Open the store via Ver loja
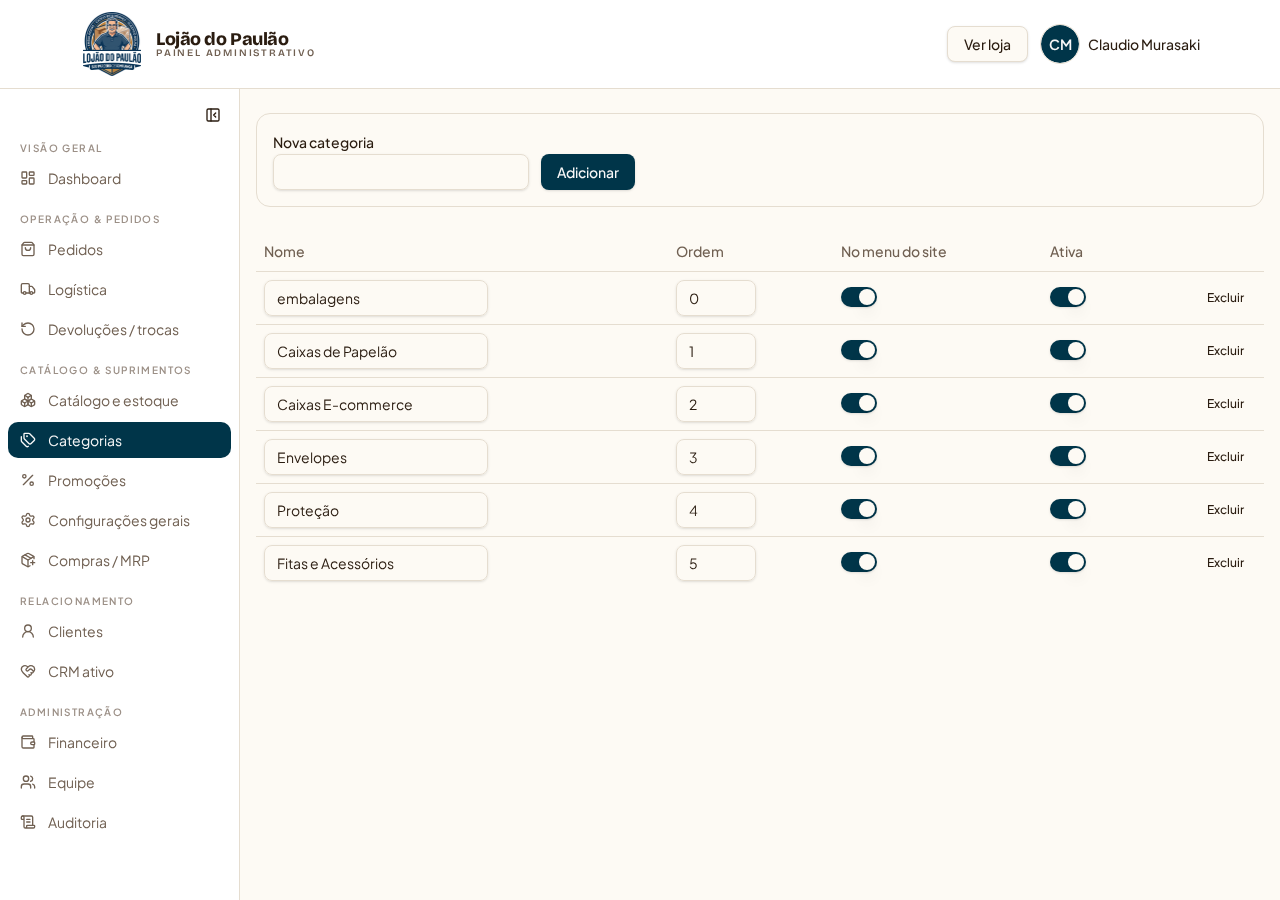1280x900 pixels. [987, 44]
